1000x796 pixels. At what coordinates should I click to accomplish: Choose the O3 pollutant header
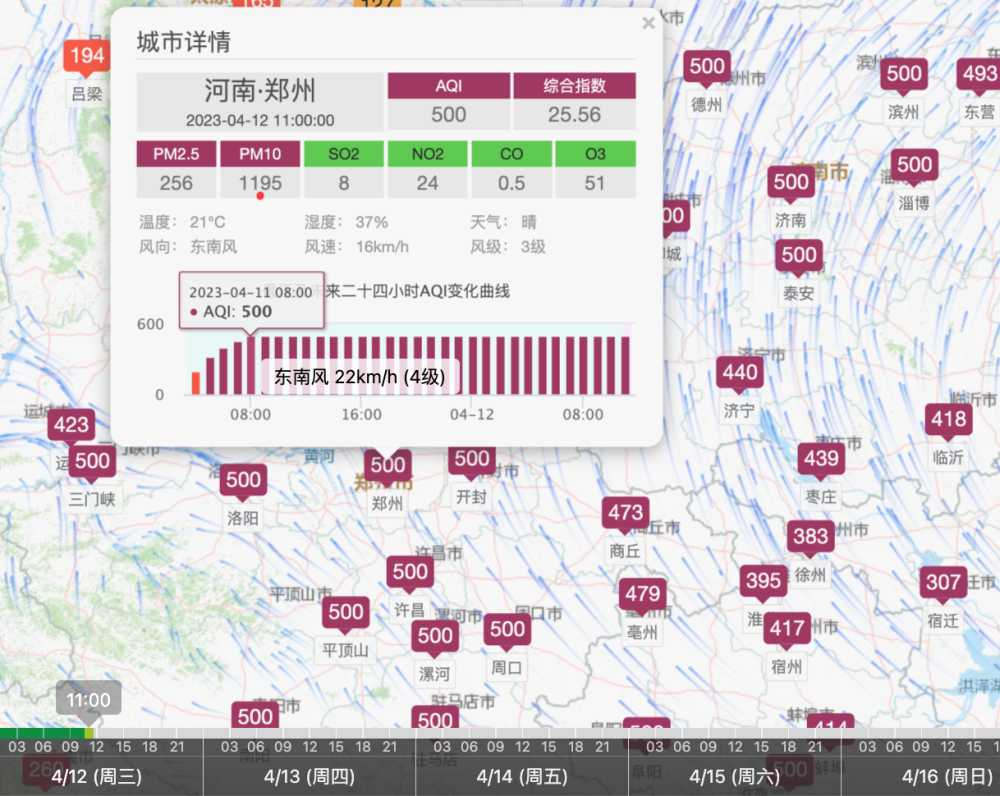(x=595, y=154)
